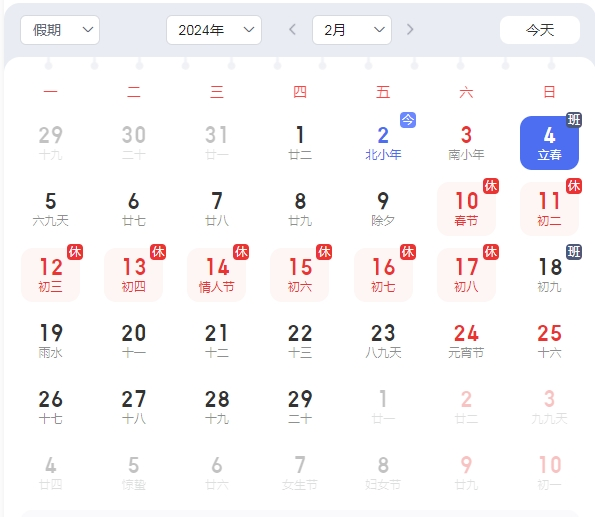This screenshot has height=517, width=595.
Task: Select February 18 初九
Action: pyautogui.click(x=549, y=275)
